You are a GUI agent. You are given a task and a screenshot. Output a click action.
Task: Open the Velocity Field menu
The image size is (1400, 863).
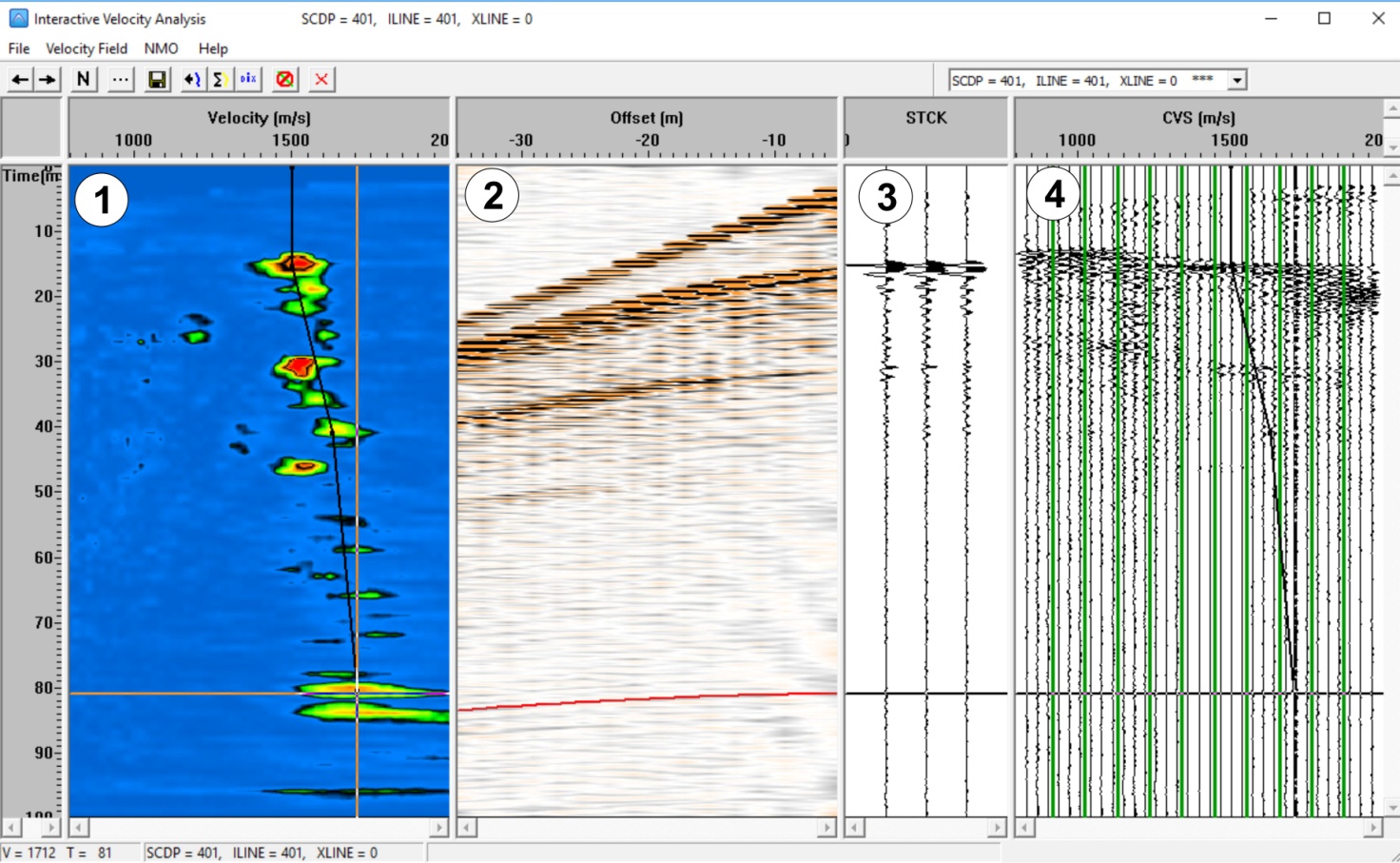click(87, 49)
